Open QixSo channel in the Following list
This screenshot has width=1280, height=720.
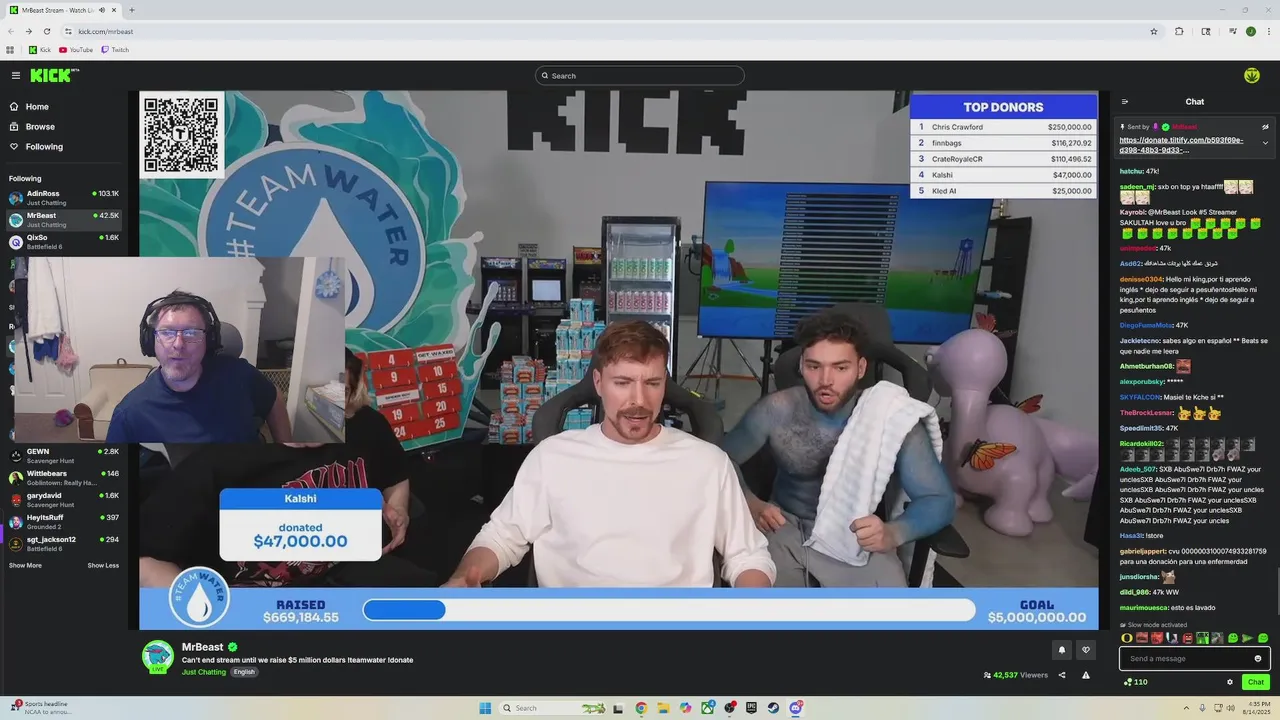coord(64,242)
